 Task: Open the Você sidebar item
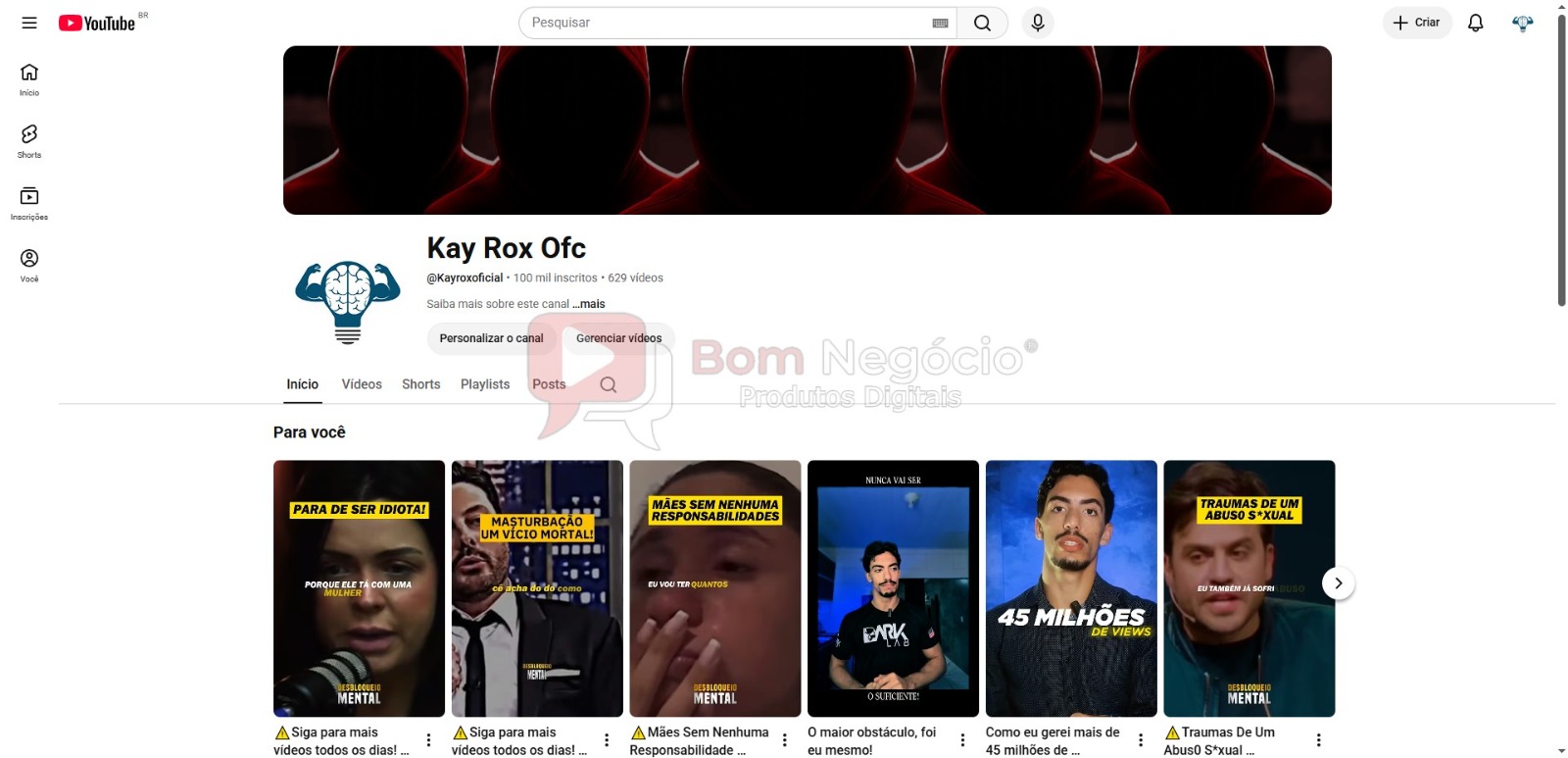click(x=29, y=266)
